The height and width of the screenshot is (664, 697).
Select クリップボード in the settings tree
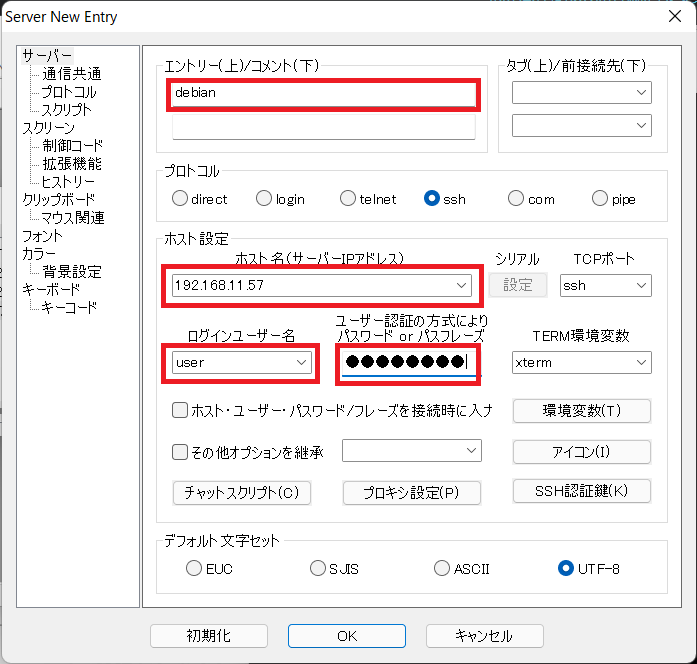59,200
